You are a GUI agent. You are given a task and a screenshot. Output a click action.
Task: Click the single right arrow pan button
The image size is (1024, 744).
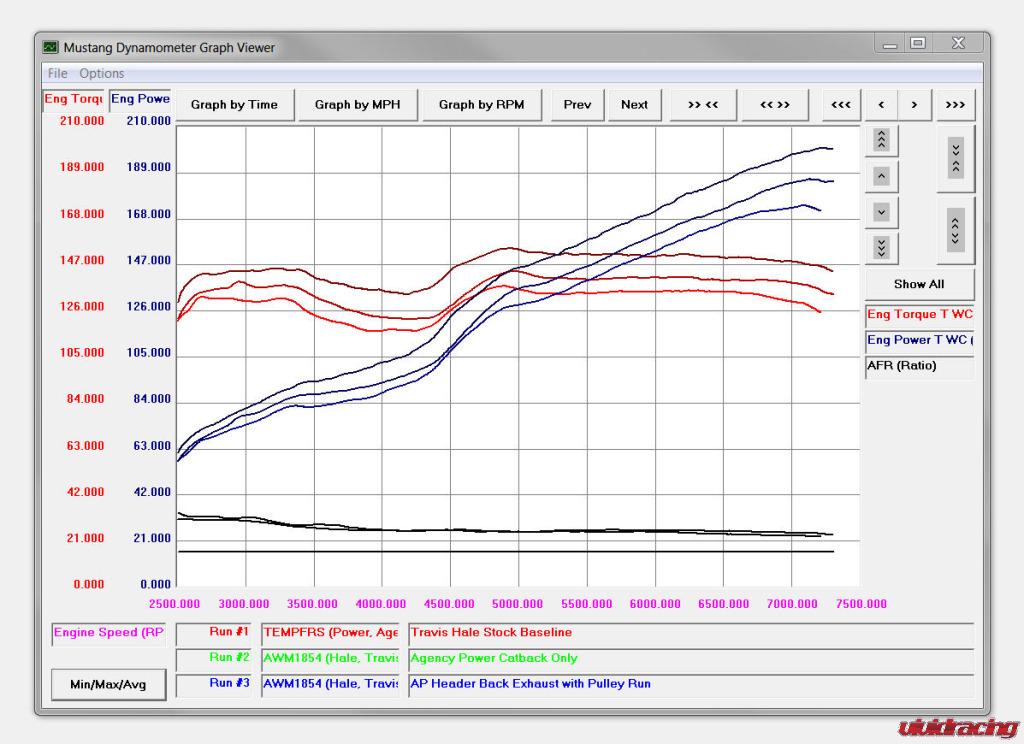pyautogui.click(x=914, y=105)
